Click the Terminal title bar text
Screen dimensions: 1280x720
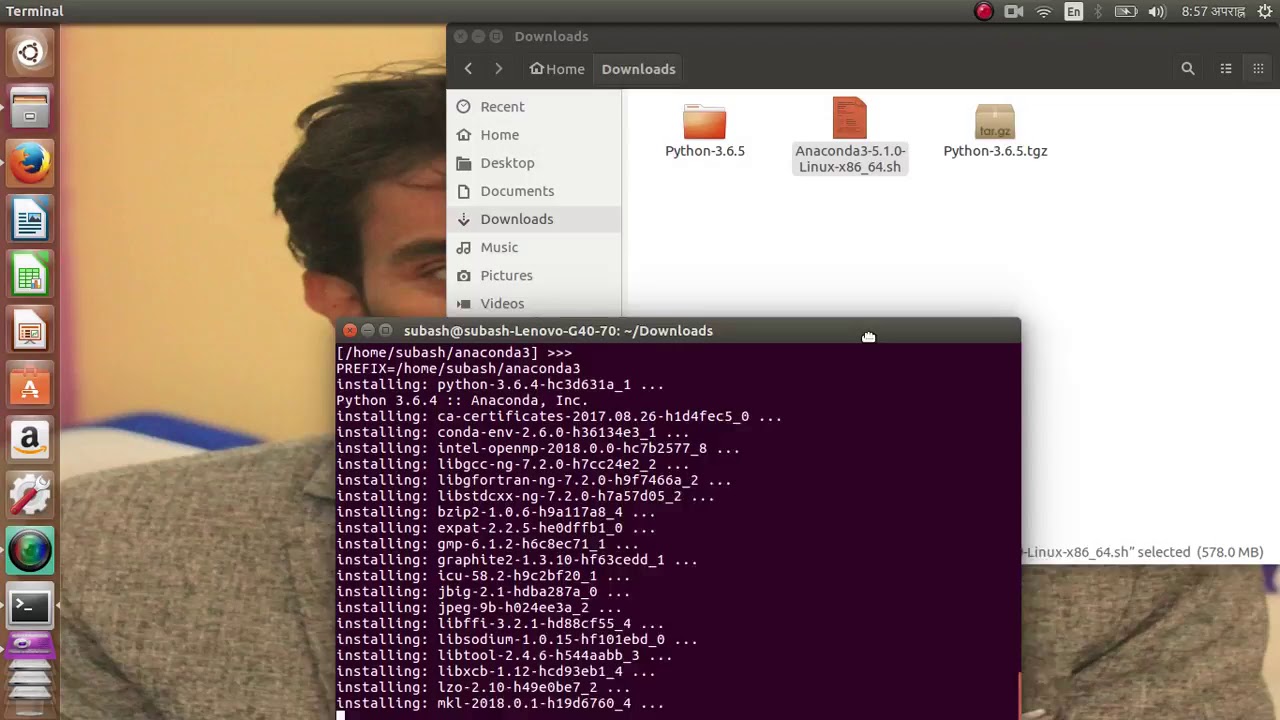click(x=558, y=331)
